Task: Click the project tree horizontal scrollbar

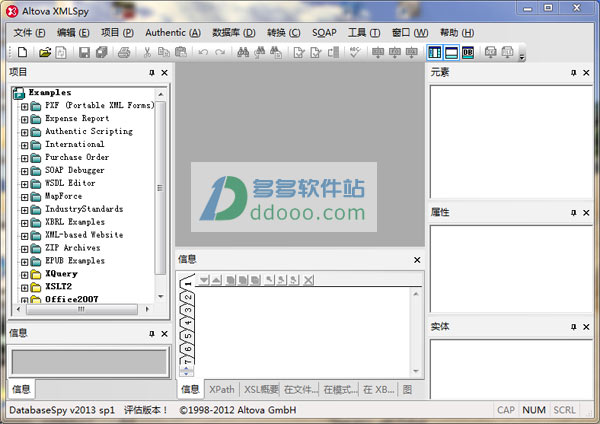Action: (82, 309)
